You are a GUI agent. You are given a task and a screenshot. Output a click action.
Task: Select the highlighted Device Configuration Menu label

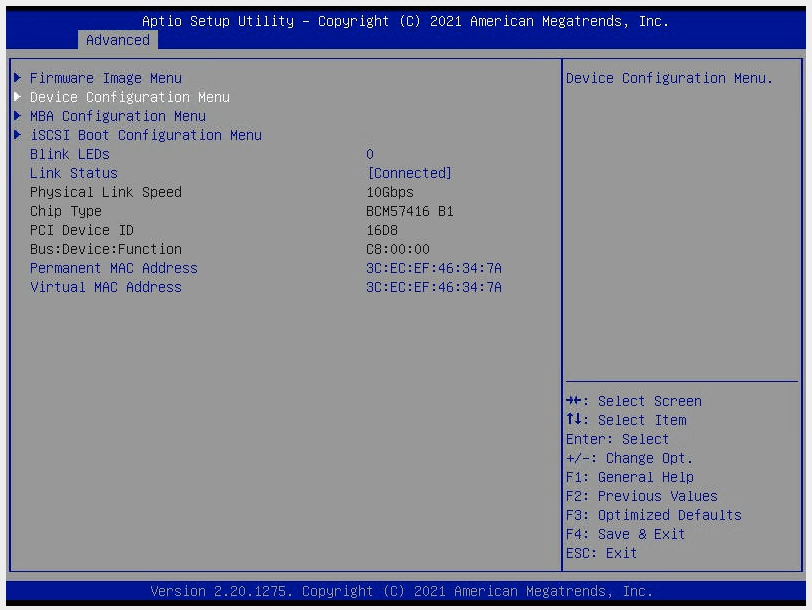pyautogui.click(x=129, y=97)
